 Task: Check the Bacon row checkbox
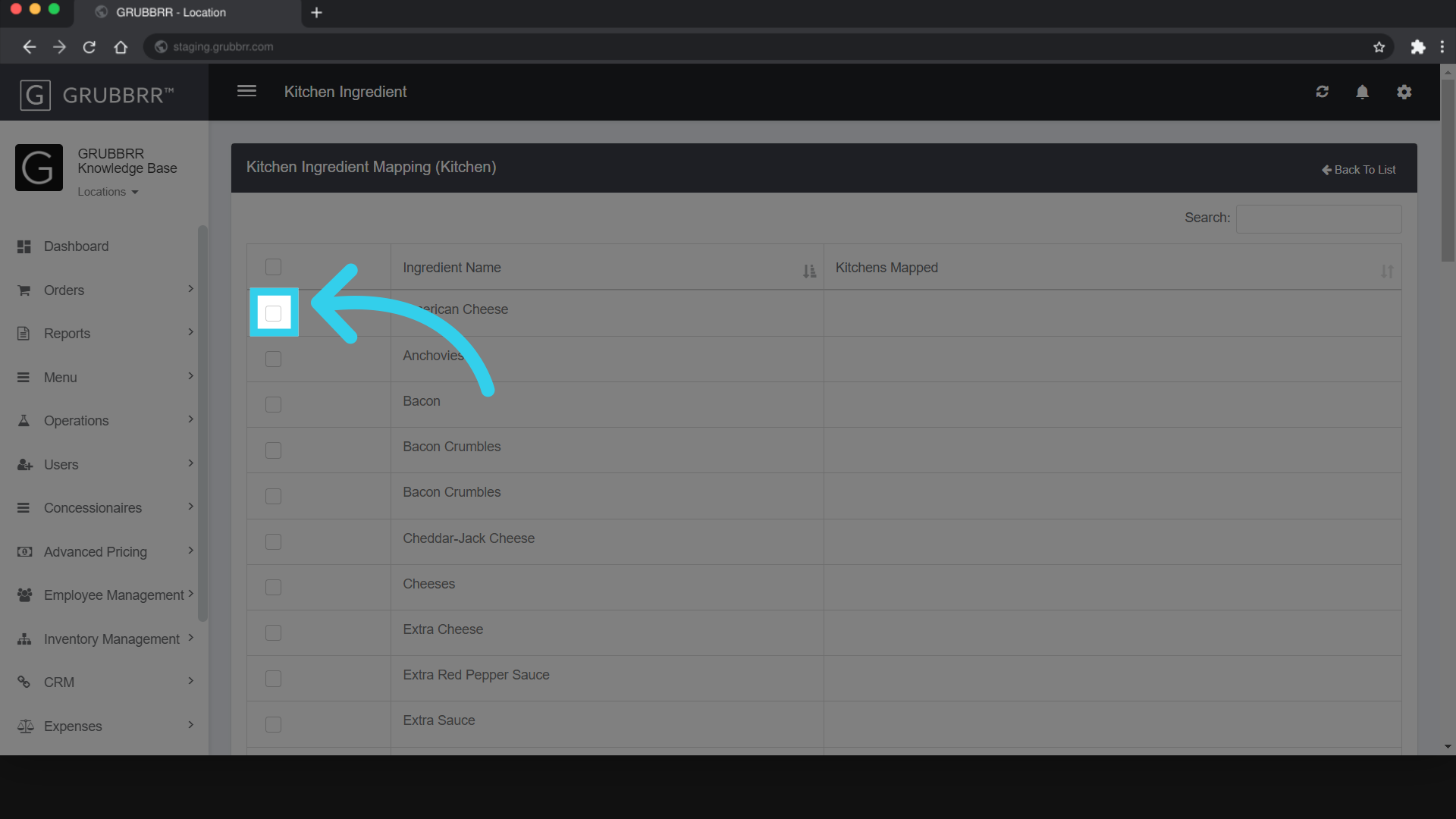274,405
